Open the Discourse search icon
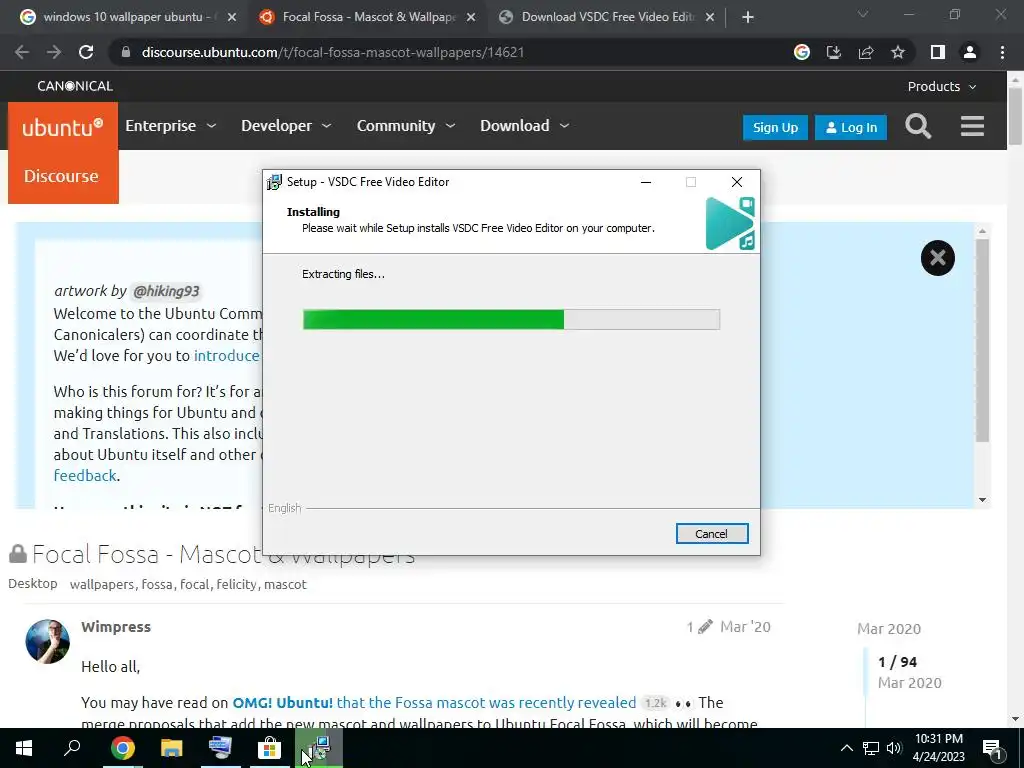Viewport: 1024px width, 768px height. [918, 126]
